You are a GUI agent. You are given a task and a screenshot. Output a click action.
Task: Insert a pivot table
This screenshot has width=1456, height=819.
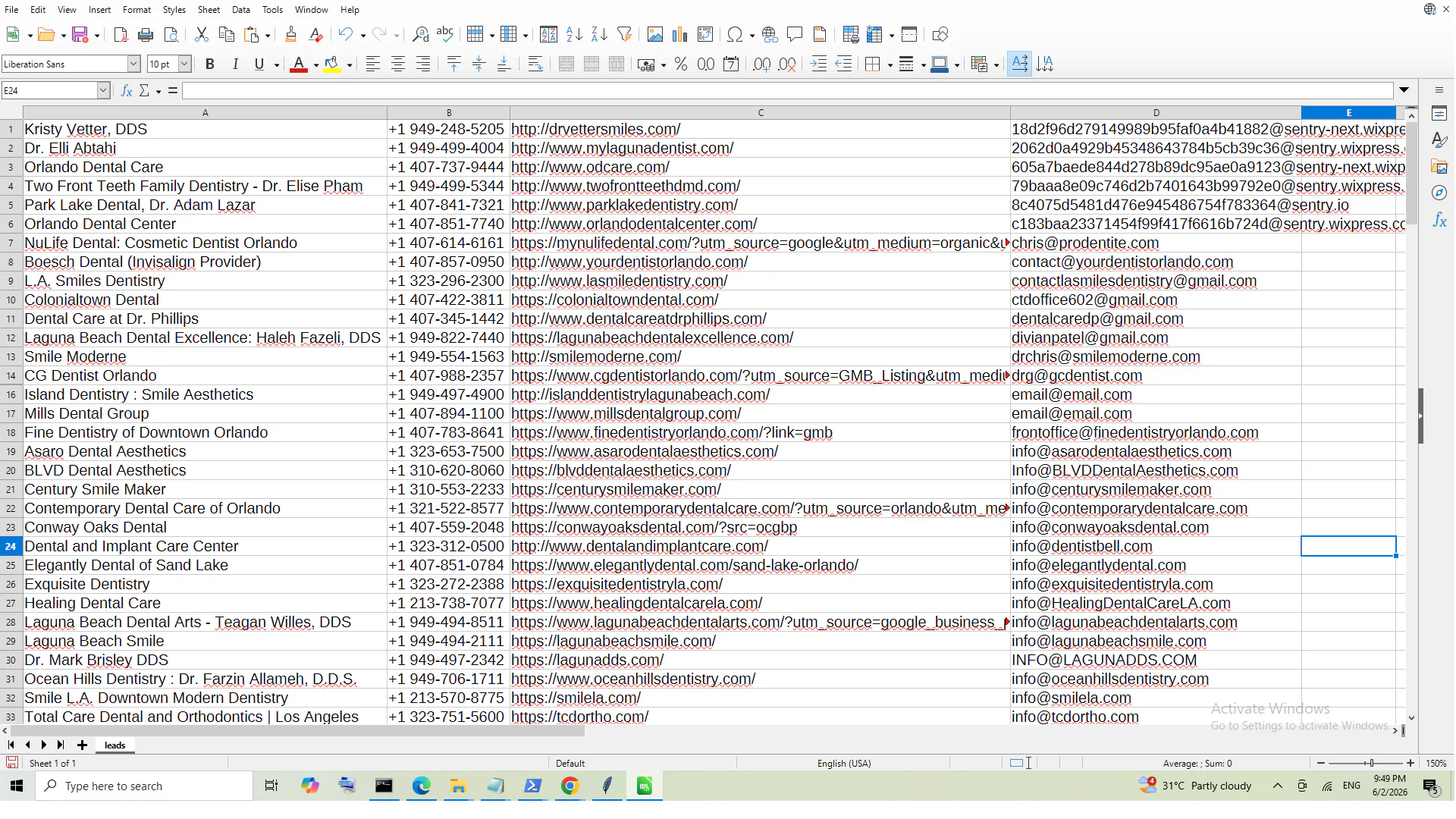705,34
